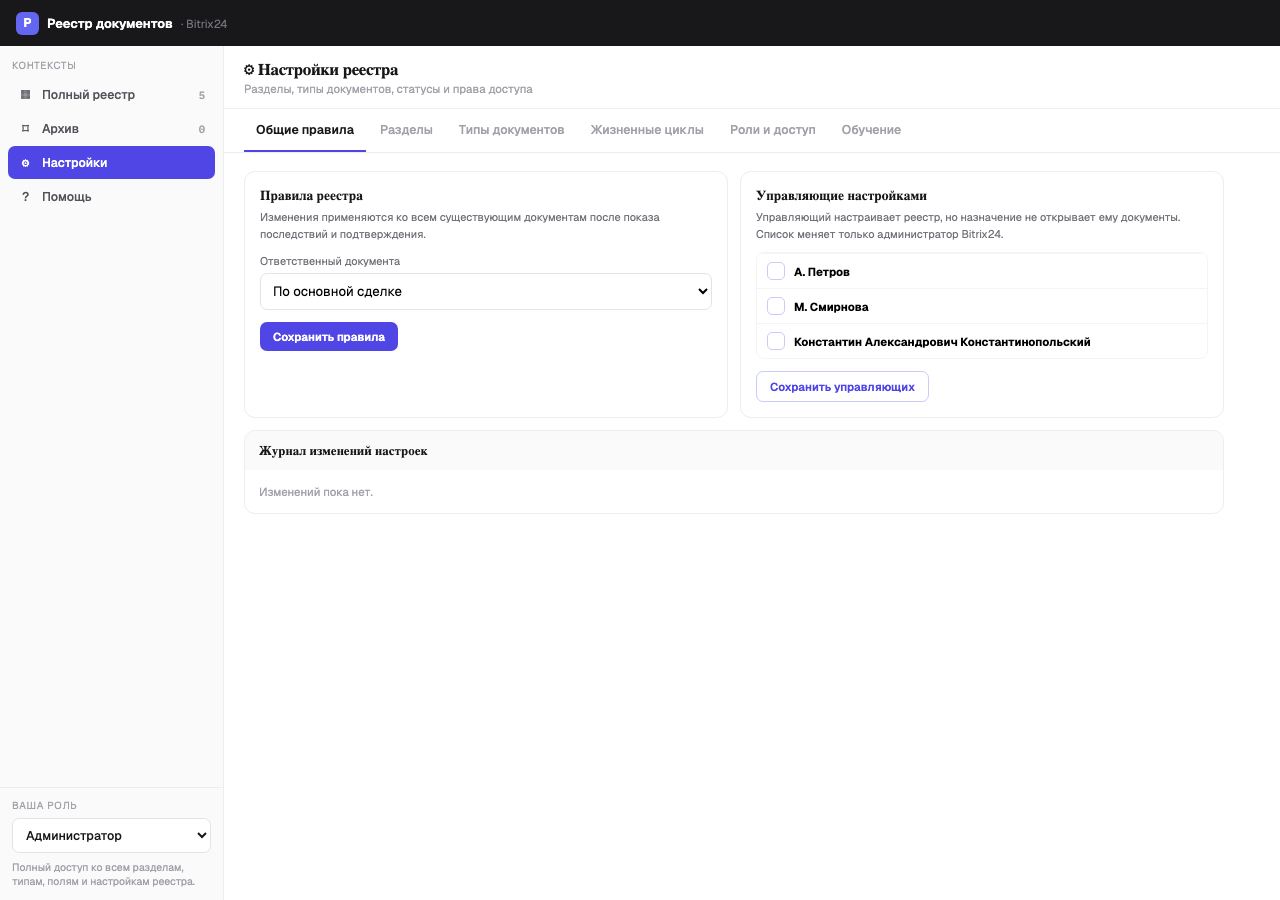Enable the М. Смирнова checkbox

coord(776,306)
